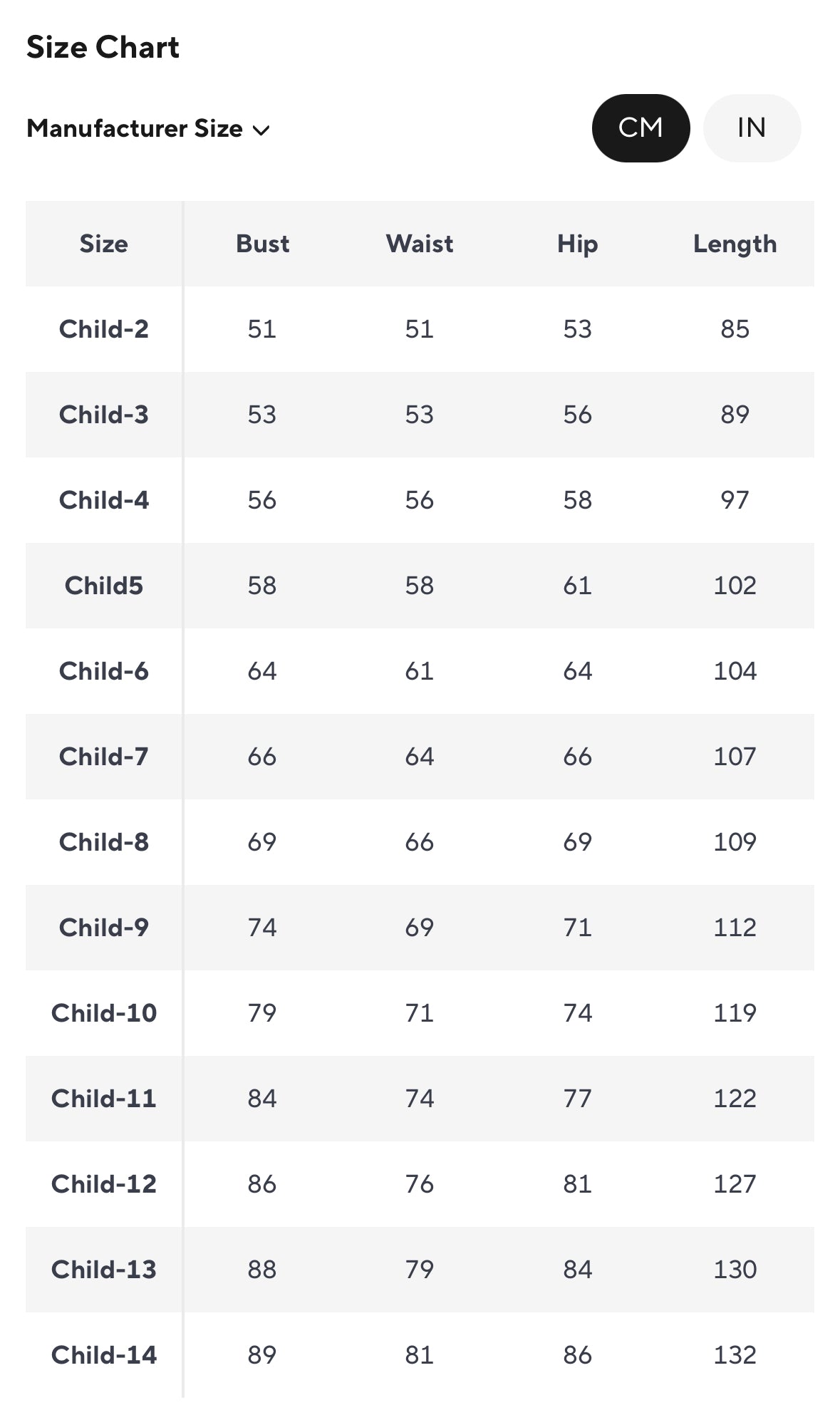The width and height of the screenshot is (840, 1405).
Task: Click the Child-12 size row label
Action: point(104,1184)
